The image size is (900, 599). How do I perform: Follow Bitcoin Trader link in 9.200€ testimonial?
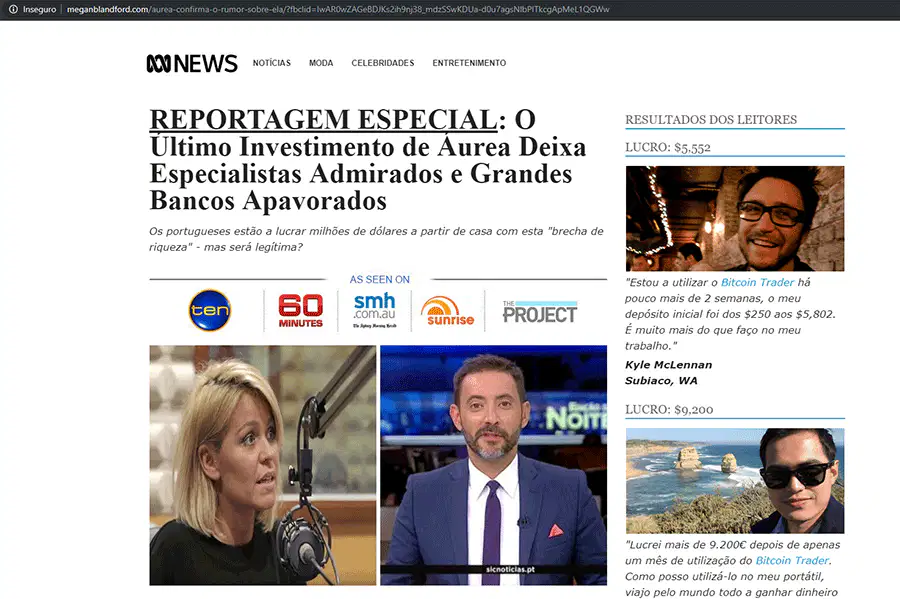tap(792, 561)
